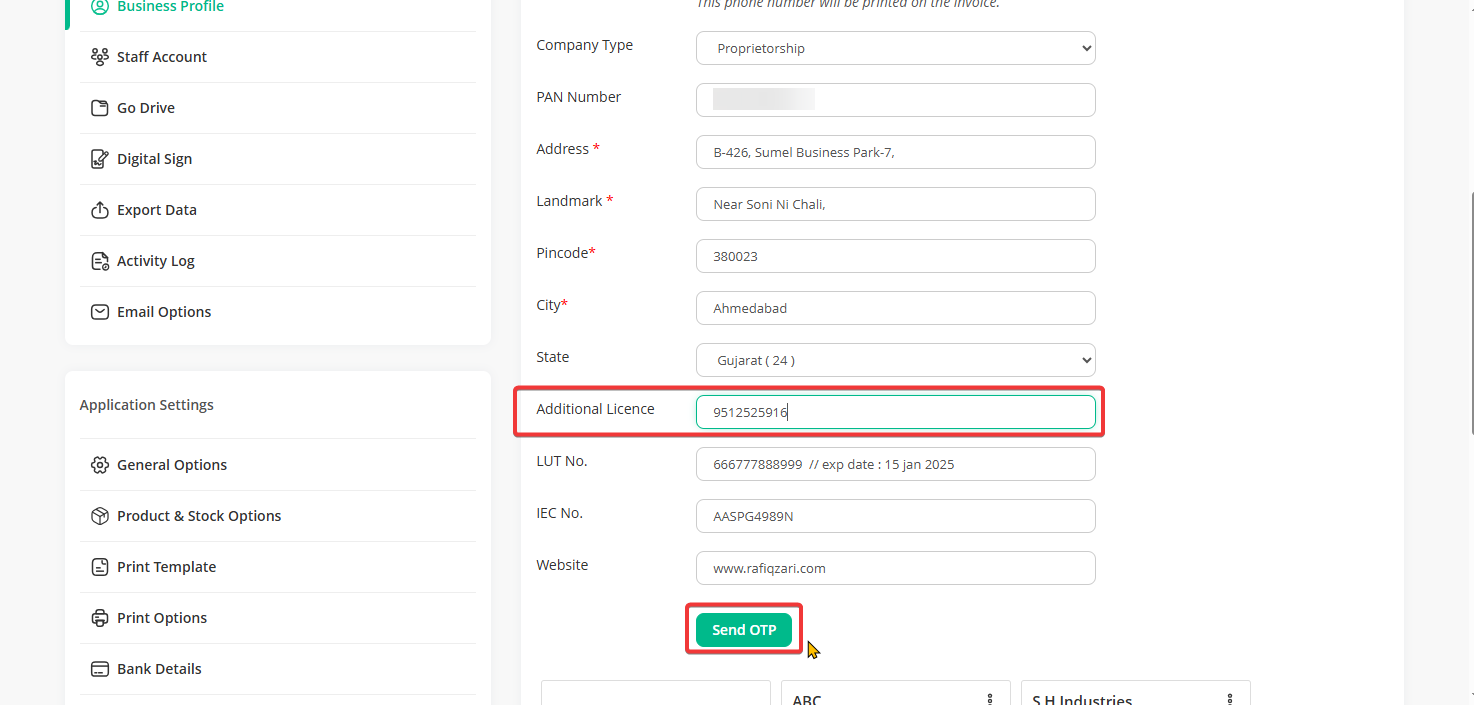Image resolution: width=1474 pixels, height=705 pixels.
Task: Click the Activity Log icon
Action: (x=99, y=261)
